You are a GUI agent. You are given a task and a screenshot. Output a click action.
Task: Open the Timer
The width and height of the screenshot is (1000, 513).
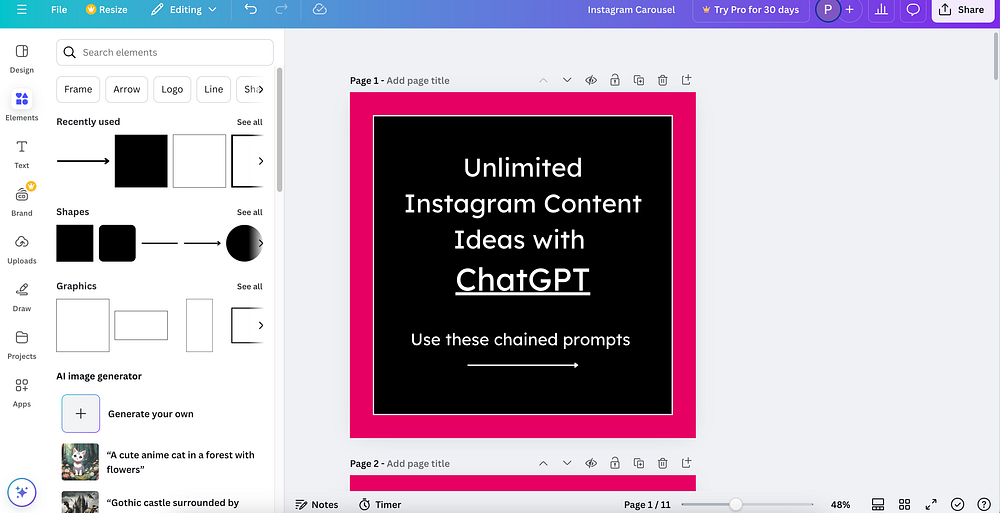(x=380, y=505)
